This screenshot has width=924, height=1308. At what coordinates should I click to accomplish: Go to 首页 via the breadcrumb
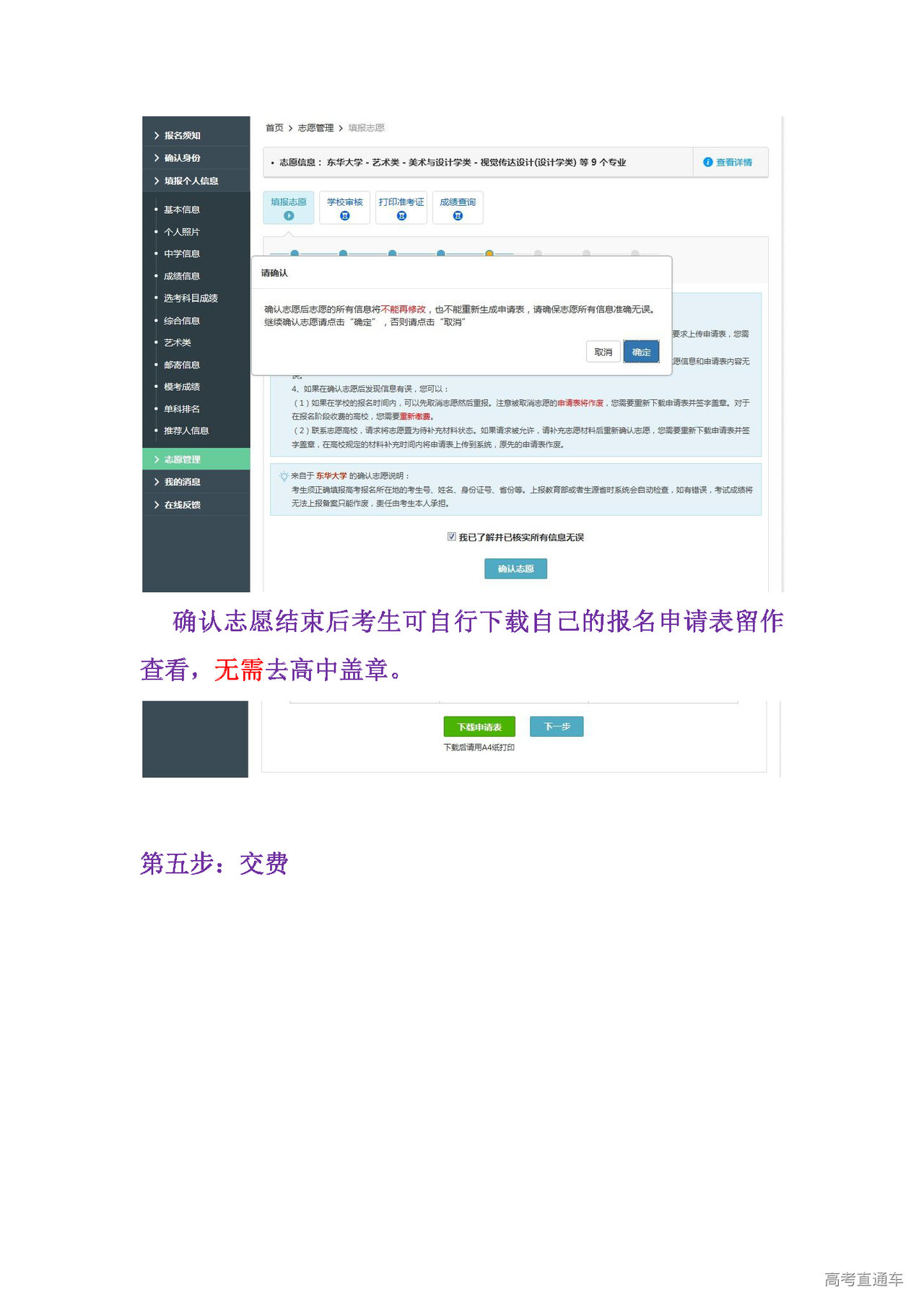[x=274, y=128]
